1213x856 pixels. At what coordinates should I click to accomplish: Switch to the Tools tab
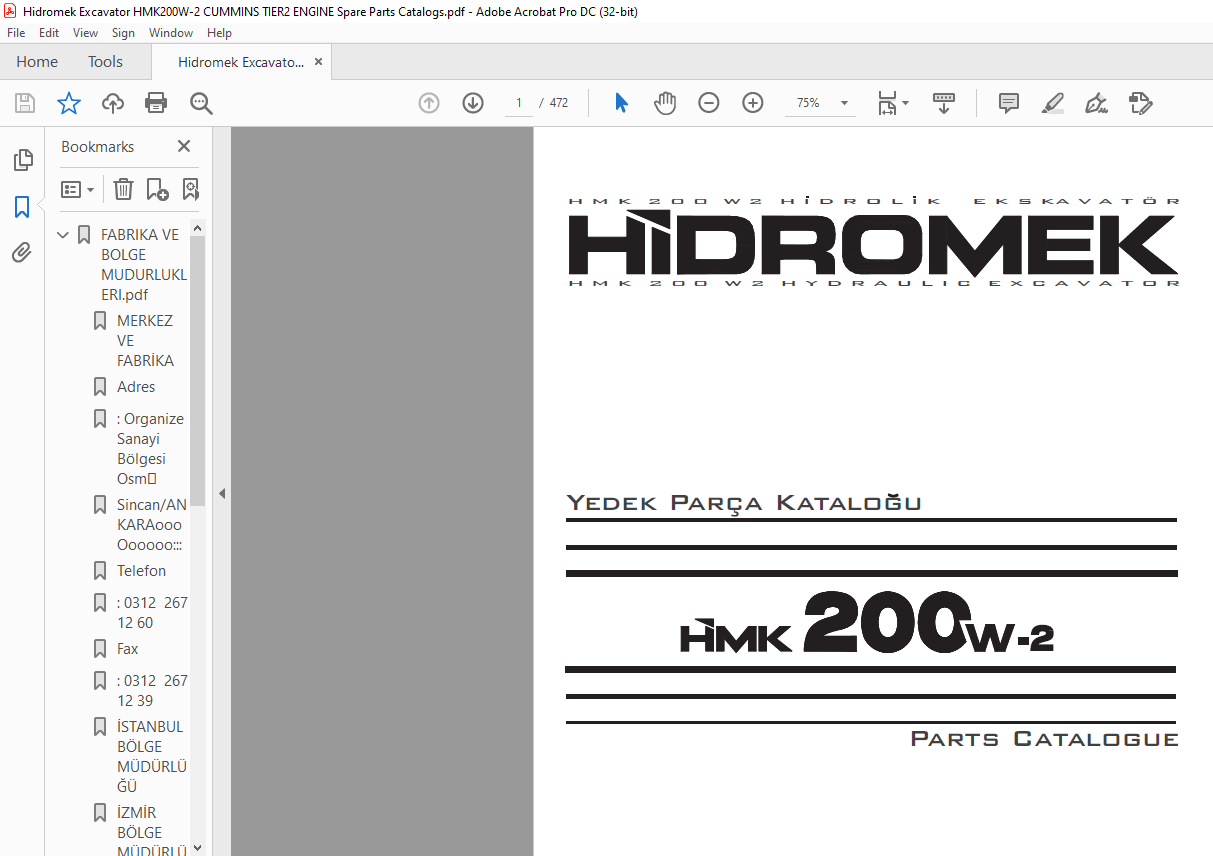pyautogui.click(x=105, y=62)
